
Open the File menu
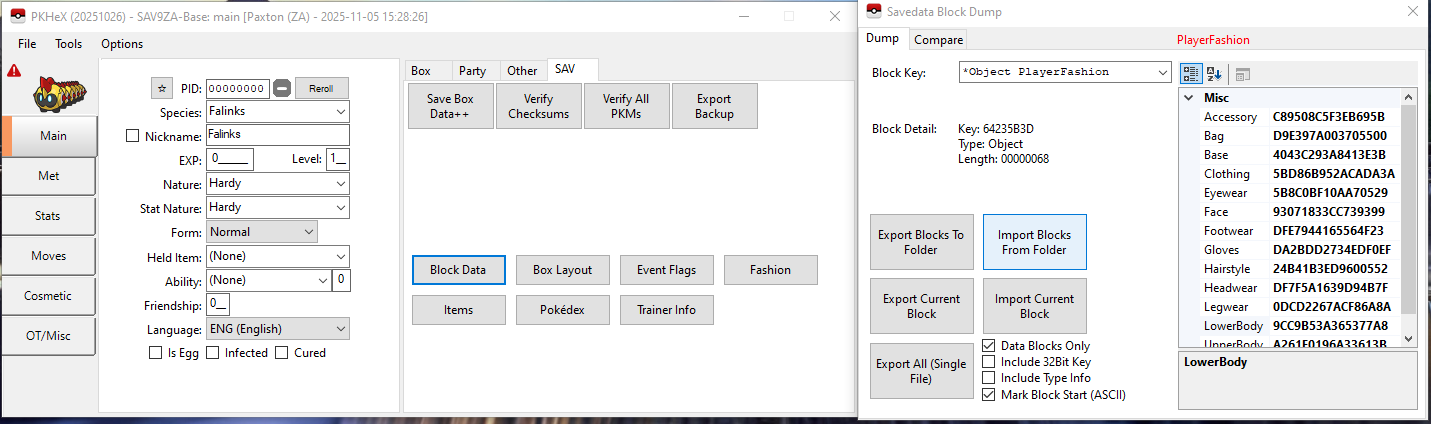pyautogui.click(x=27, y=44)
